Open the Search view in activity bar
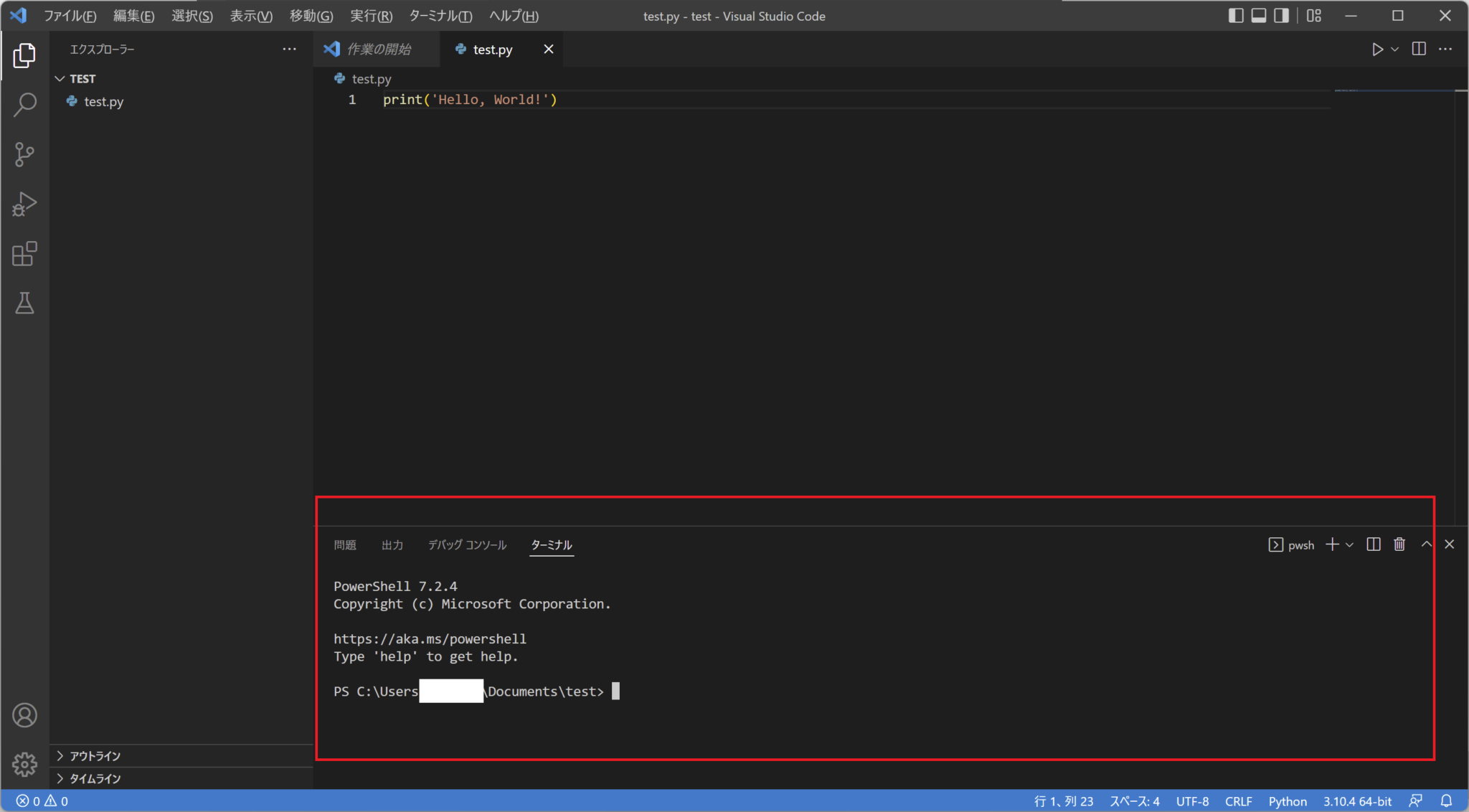1469x812 pixels. (24, 105)
